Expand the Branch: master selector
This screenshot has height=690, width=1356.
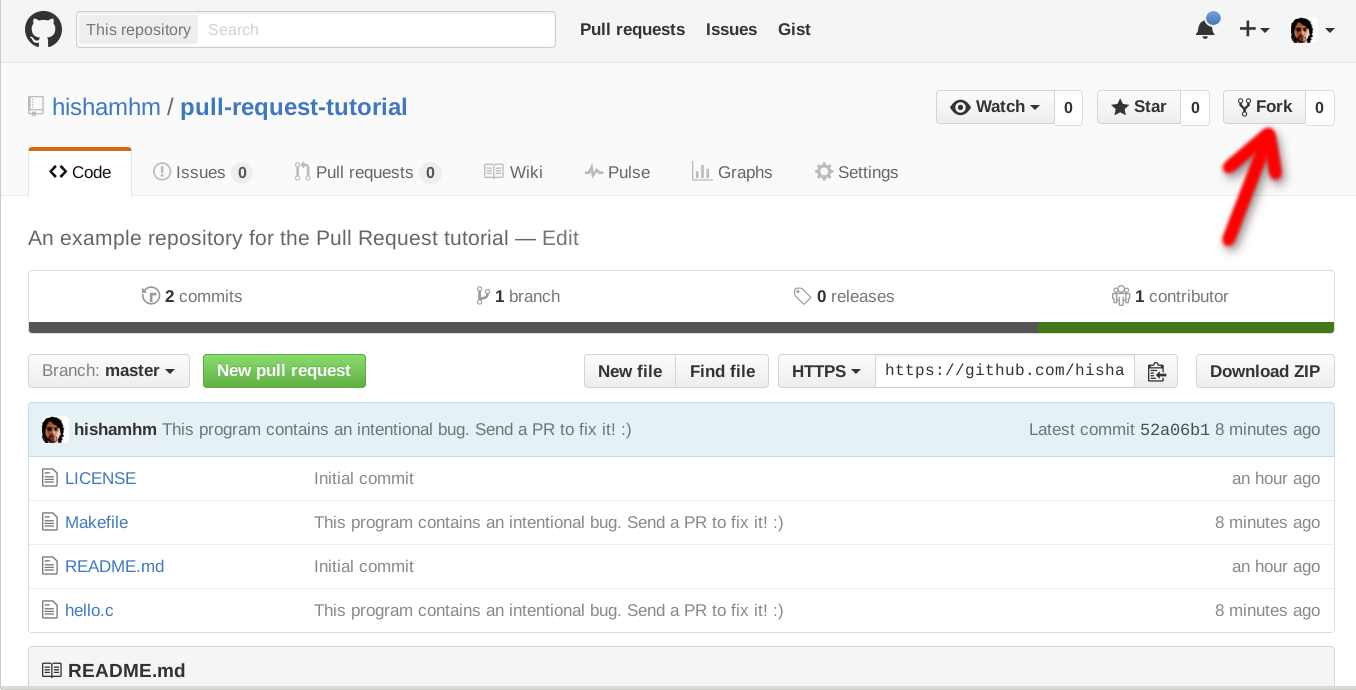(x=109, y=371)
